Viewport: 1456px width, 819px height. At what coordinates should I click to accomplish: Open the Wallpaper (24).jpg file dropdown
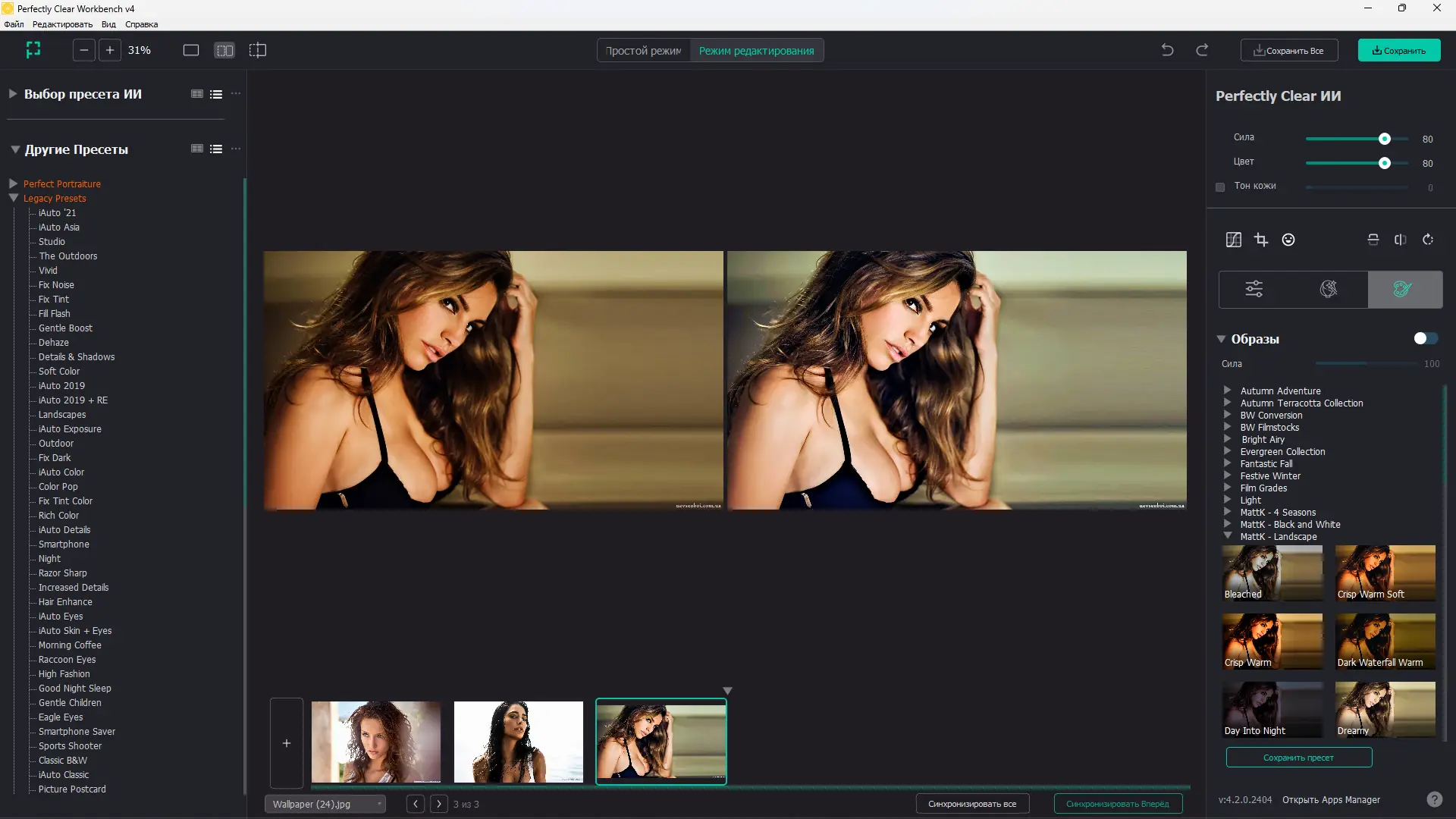click(325, 804)
